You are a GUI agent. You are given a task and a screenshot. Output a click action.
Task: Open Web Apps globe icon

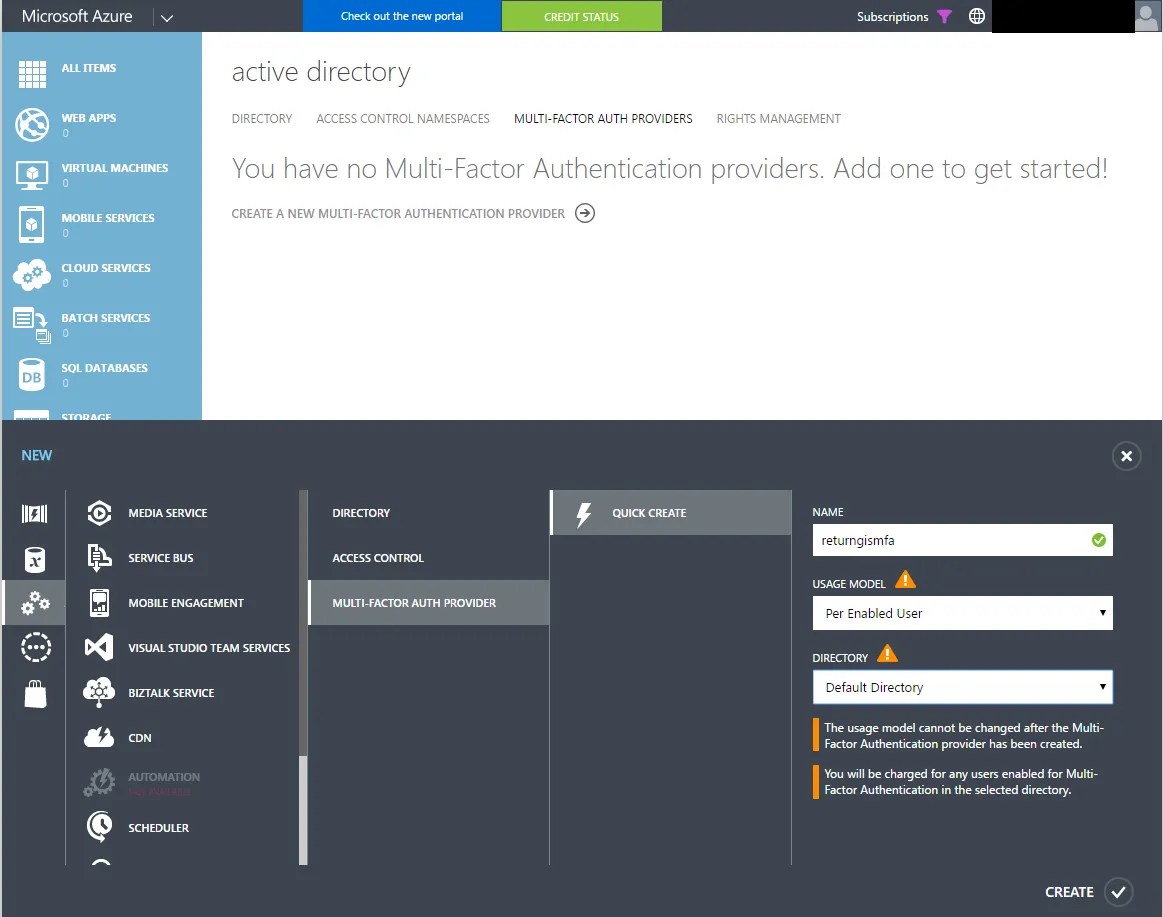[32, 125]
